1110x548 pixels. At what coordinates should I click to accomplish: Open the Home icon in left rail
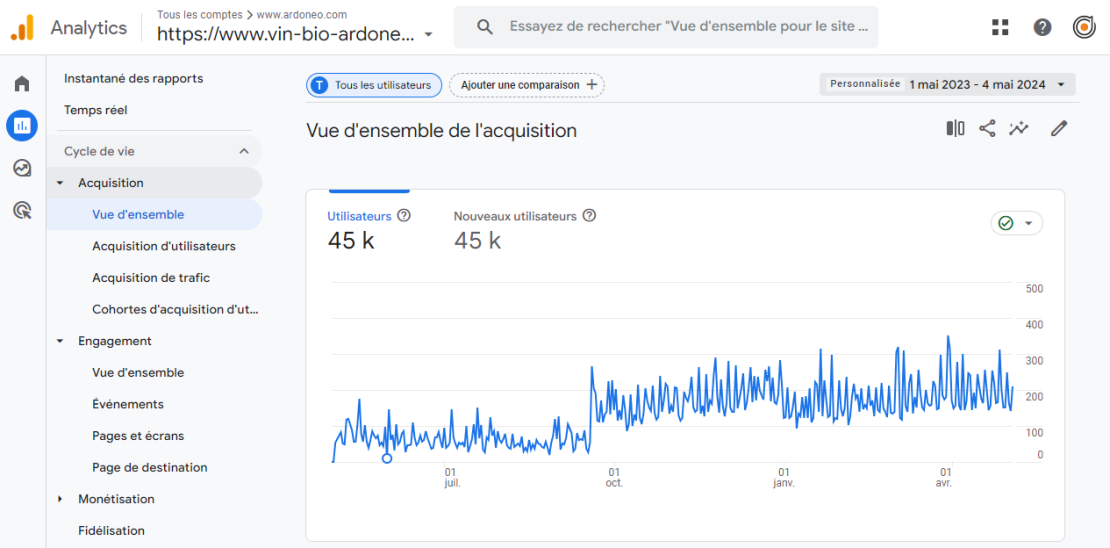point(22,84)
